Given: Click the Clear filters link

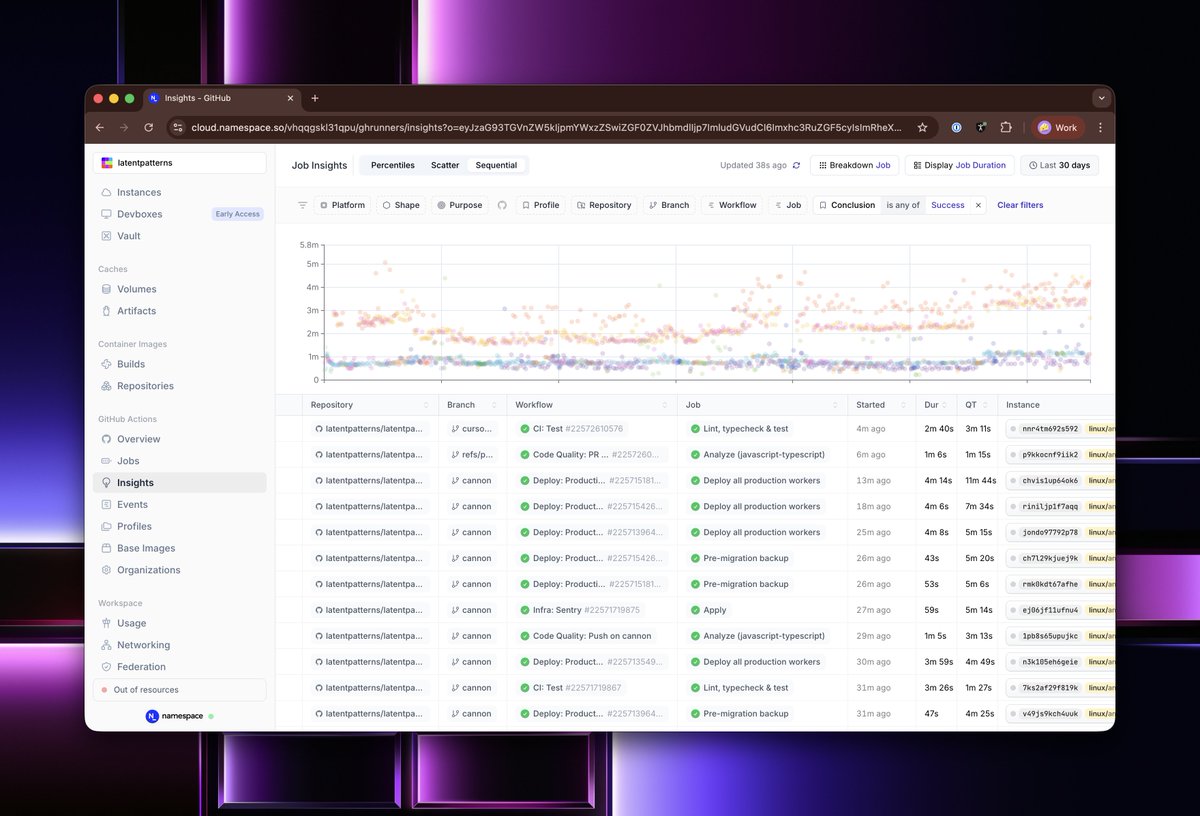Looking at the screenshot, I should pos(1020,205).
